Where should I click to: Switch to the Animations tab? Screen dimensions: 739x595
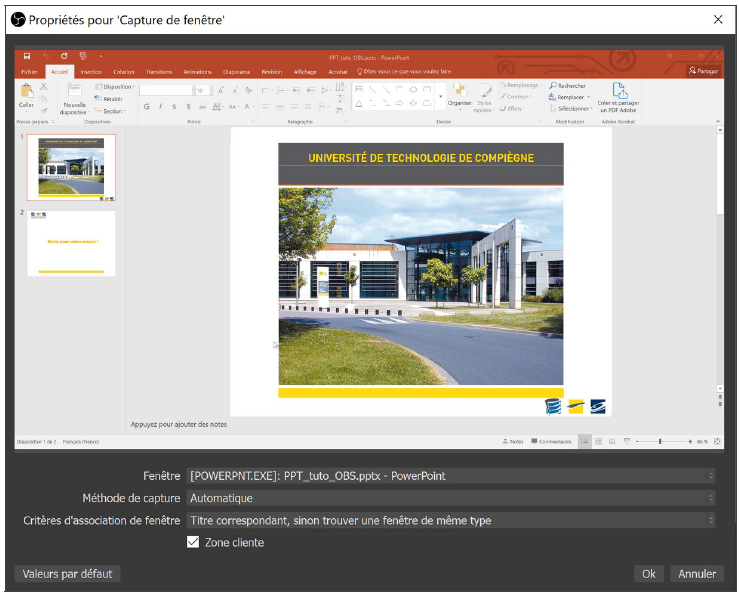pos(197,72)
